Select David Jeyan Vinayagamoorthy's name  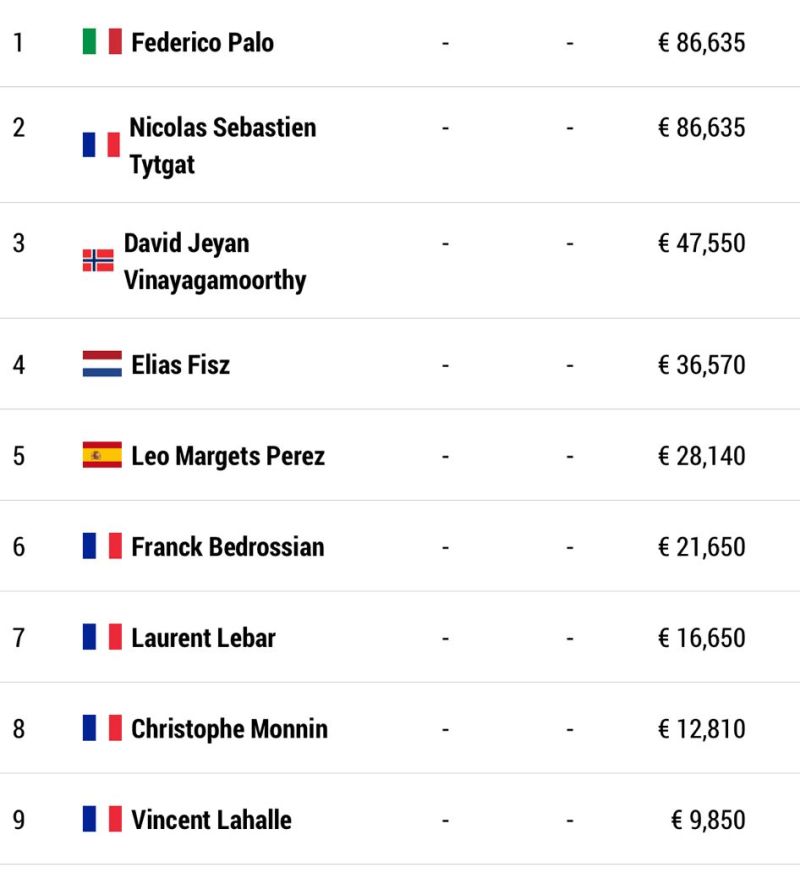point(215,262)
